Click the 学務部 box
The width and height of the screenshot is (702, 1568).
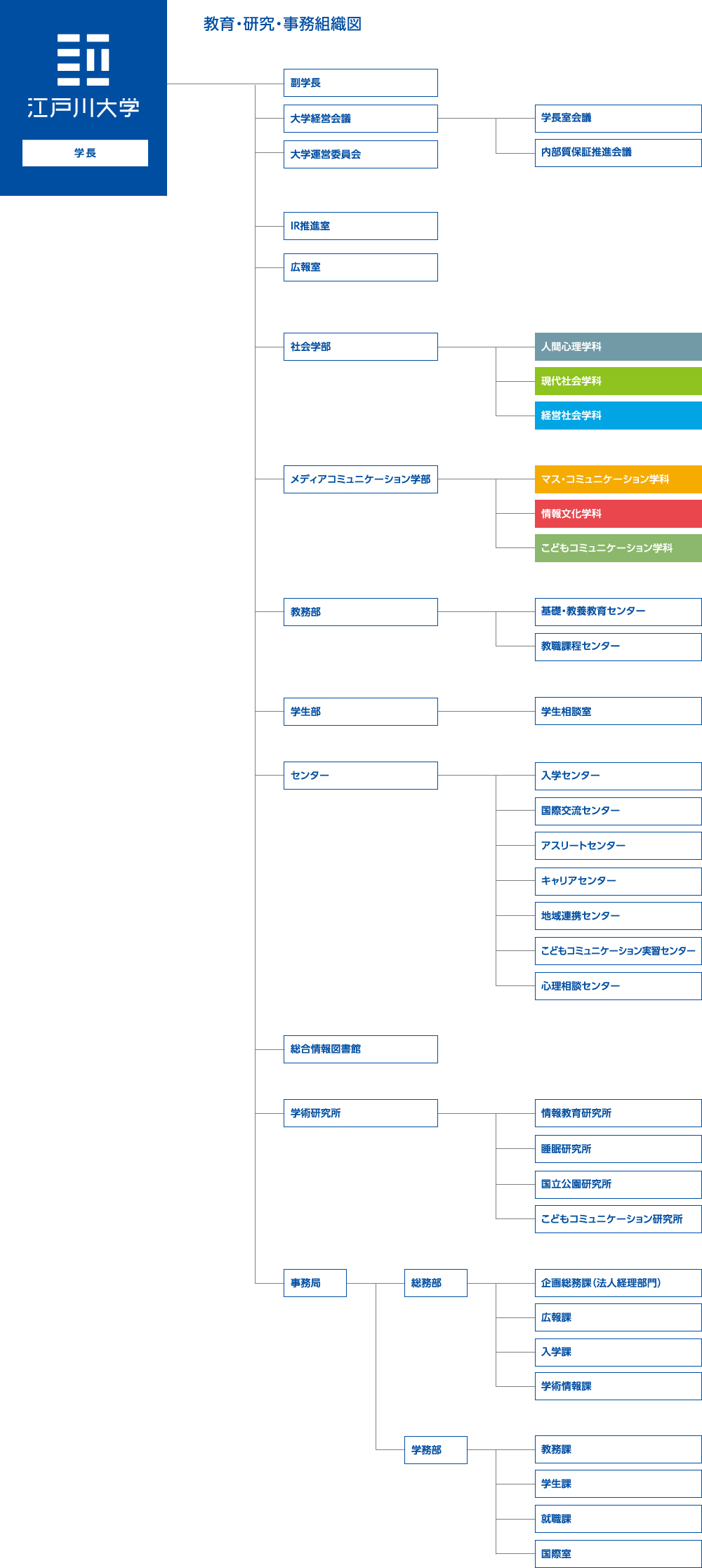[436, 1450]
